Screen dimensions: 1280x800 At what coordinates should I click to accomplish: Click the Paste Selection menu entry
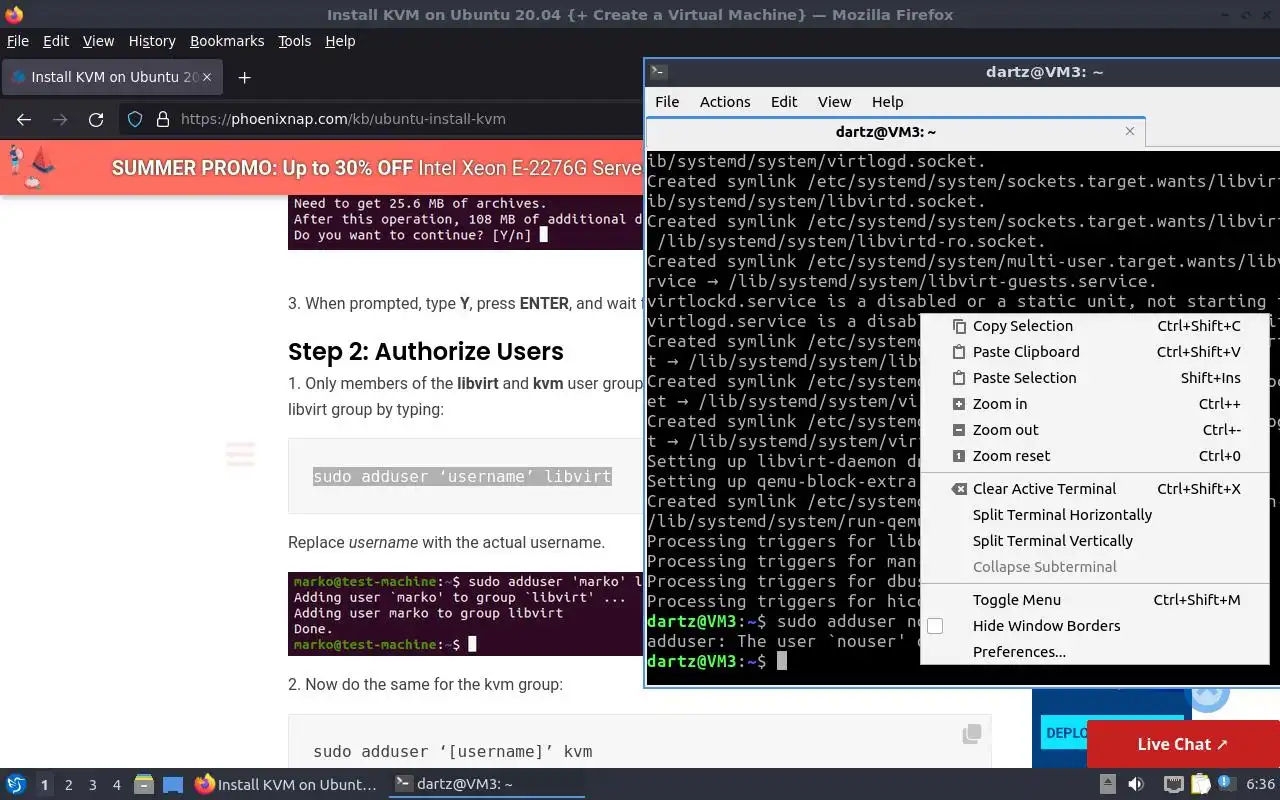pos(1095,378)
